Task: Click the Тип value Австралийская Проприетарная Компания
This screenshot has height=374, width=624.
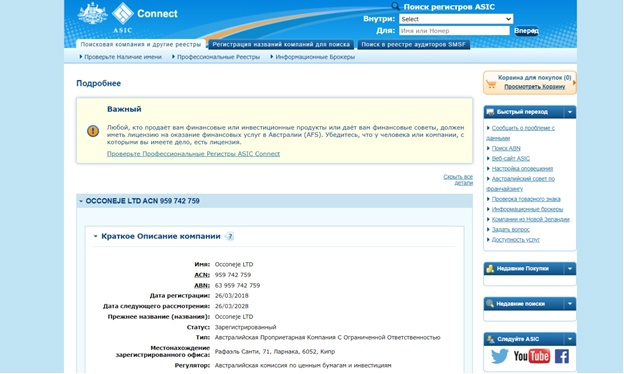Action: pos(328,338)
